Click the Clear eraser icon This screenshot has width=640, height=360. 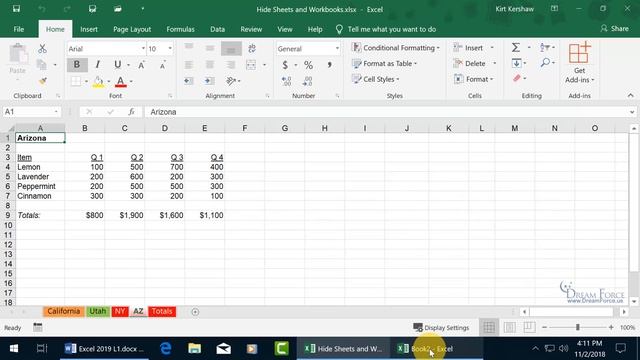tap(517, 78)
